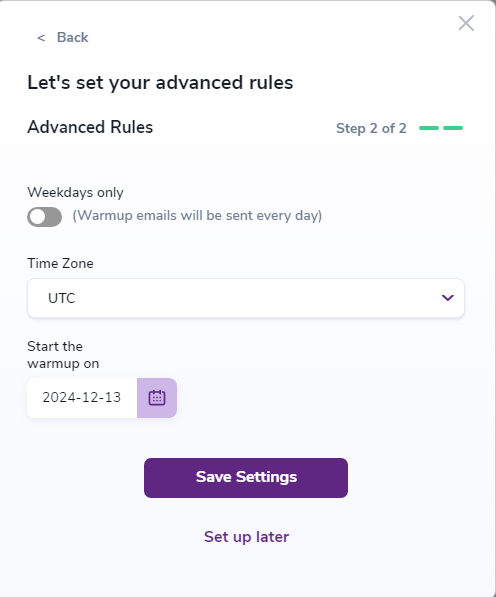This screenshot has height=597, width=496.
Task: Select the UTC value text
Action: tap(62, 298)
